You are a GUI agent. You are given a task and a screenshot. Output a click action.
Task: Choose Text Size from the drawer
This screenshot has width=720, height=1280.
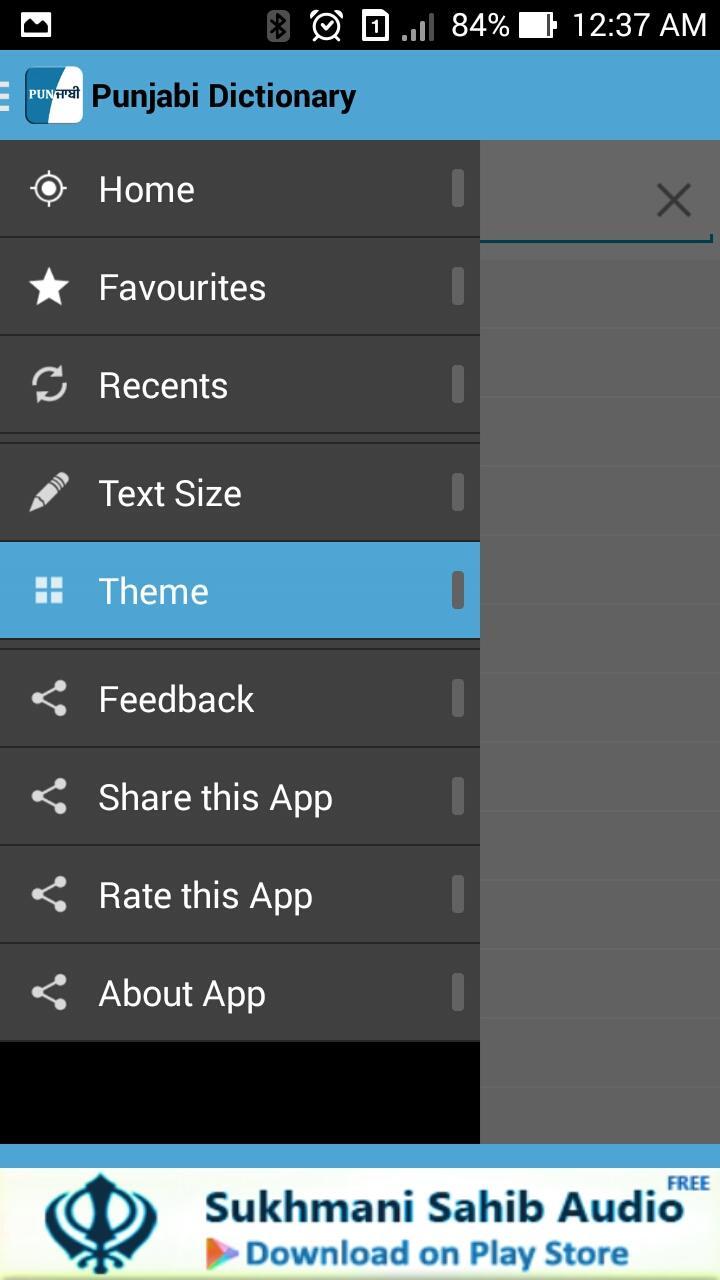pyautogui.click(x=240, y=493)
